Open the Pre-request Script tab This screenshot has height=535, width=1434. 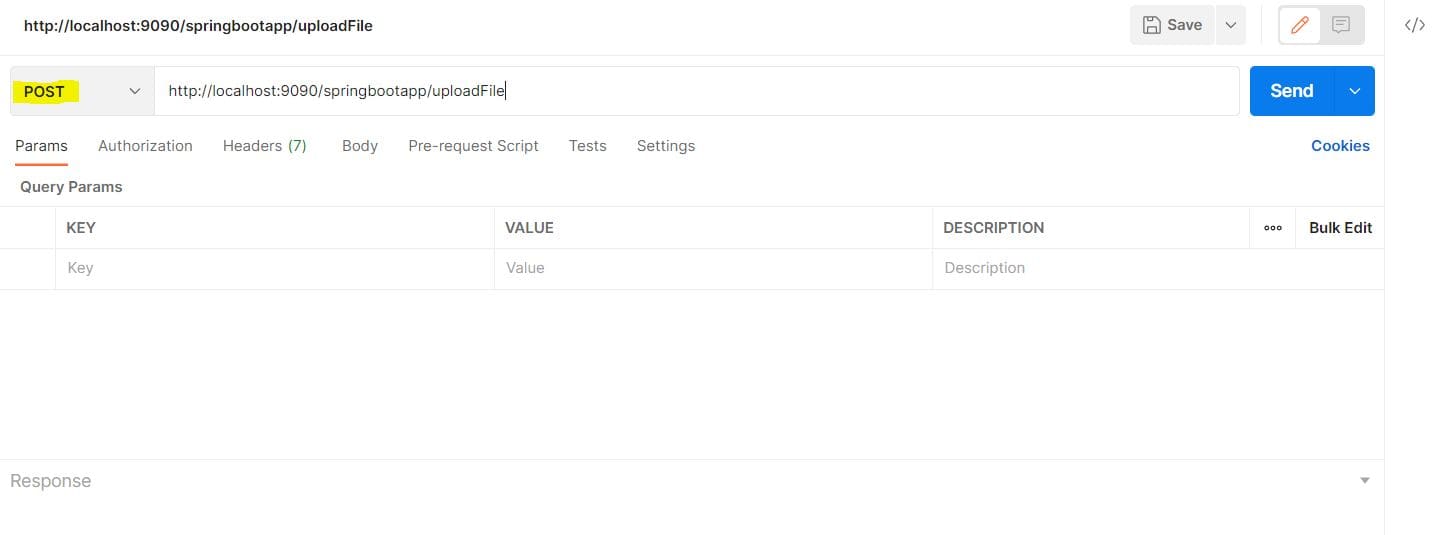point(473,146)
